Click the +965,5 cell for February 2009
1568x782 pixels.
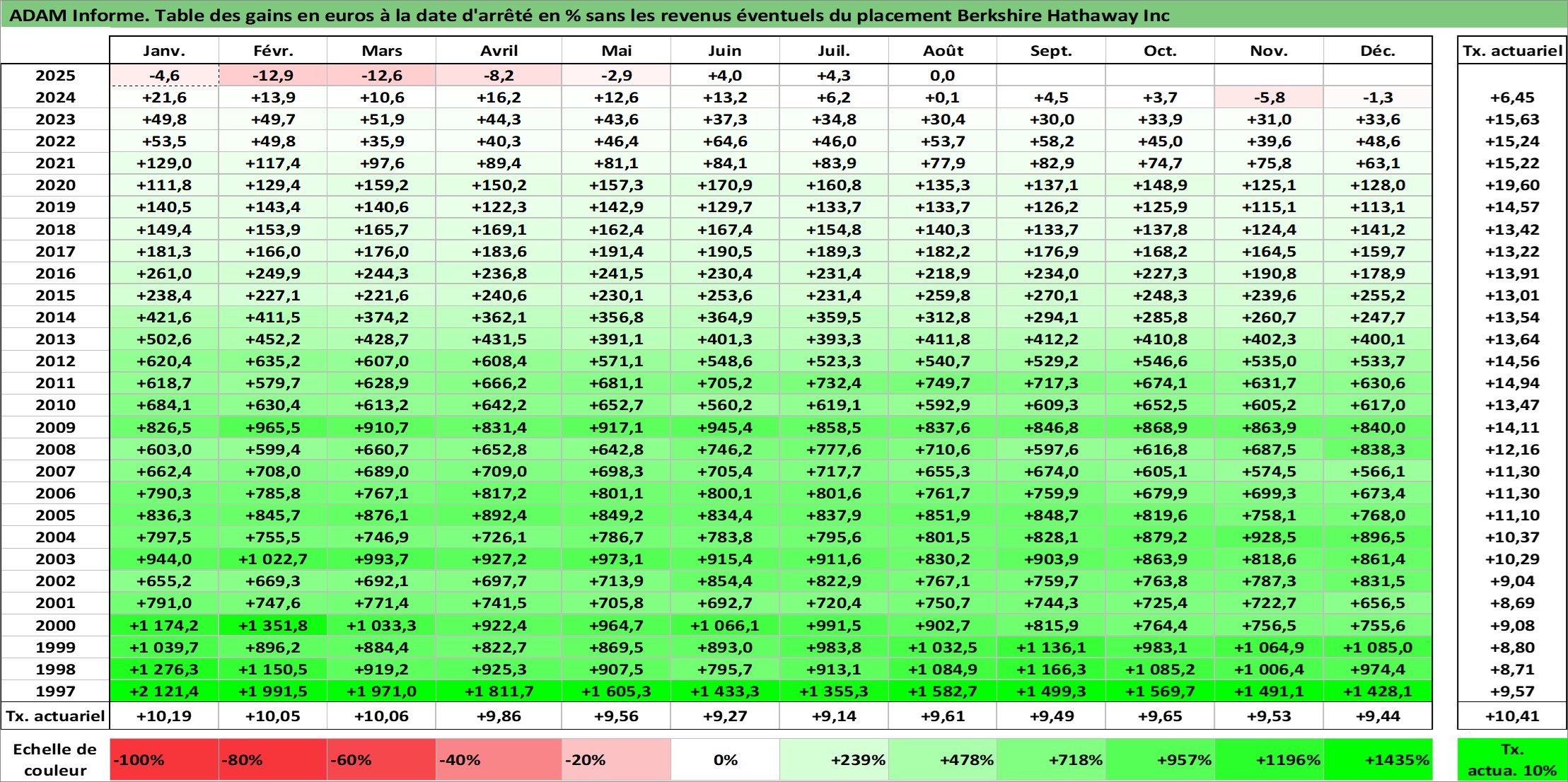[273, 428]
